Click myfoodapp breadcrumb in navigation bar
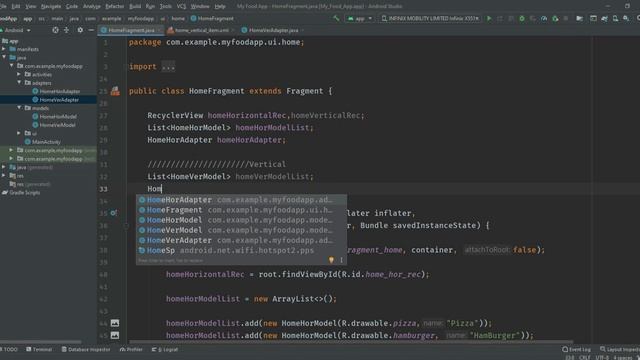This screenshot has height=360, width=640. (140, 18)
